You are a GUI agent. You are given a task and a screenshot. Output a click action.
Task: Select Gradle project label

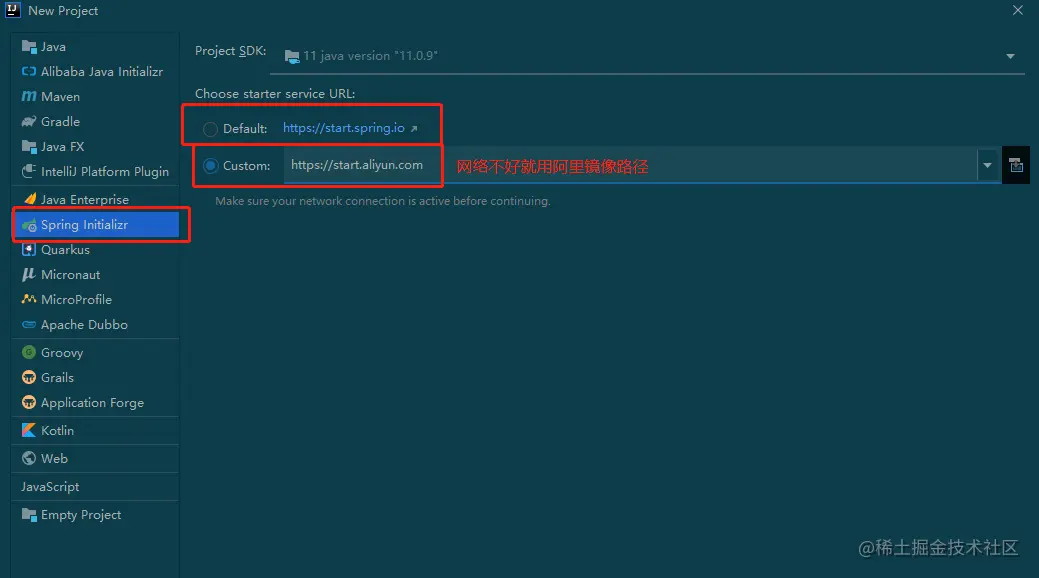tap(60, 121)
